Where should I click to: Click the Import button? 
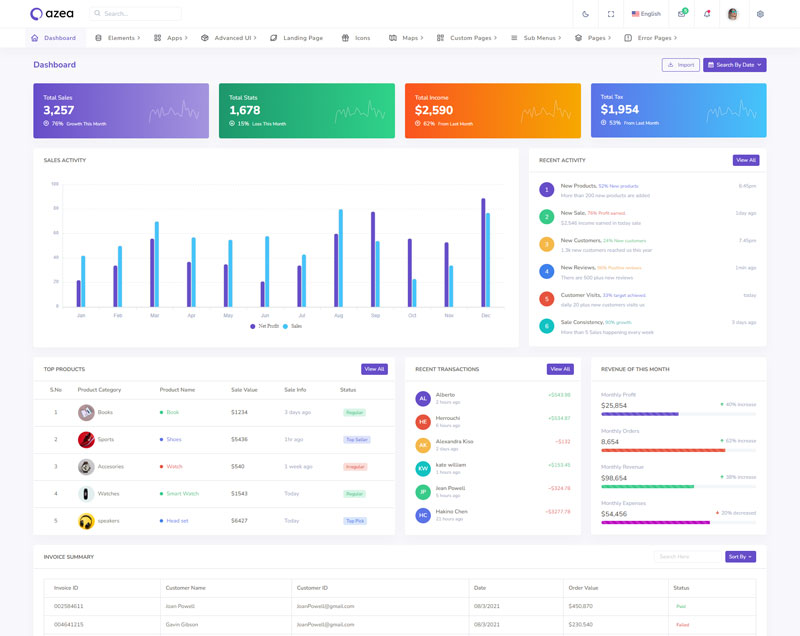681,65
